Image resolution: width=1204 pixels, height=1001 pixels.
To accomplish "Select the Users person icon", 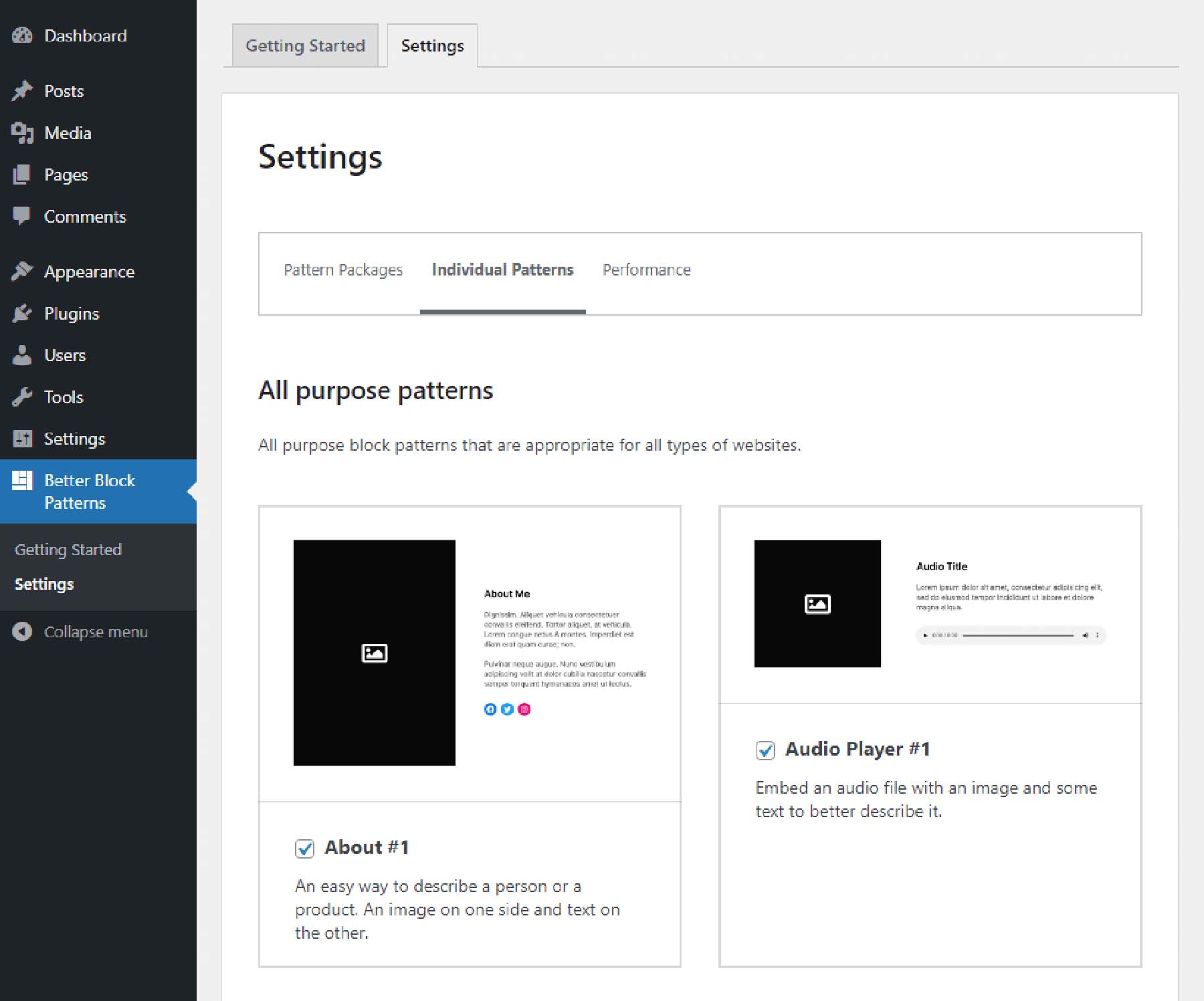I will (22, 355).
